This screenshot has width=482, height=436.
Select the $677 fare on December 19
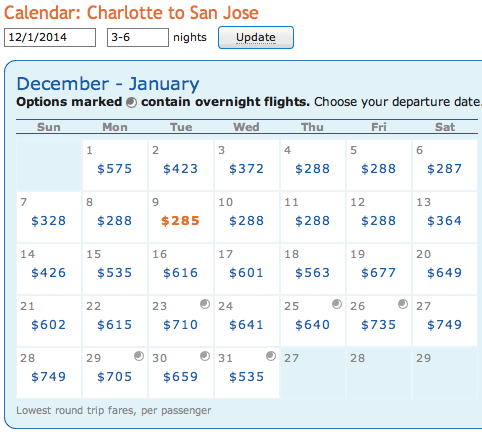point(378,273)
